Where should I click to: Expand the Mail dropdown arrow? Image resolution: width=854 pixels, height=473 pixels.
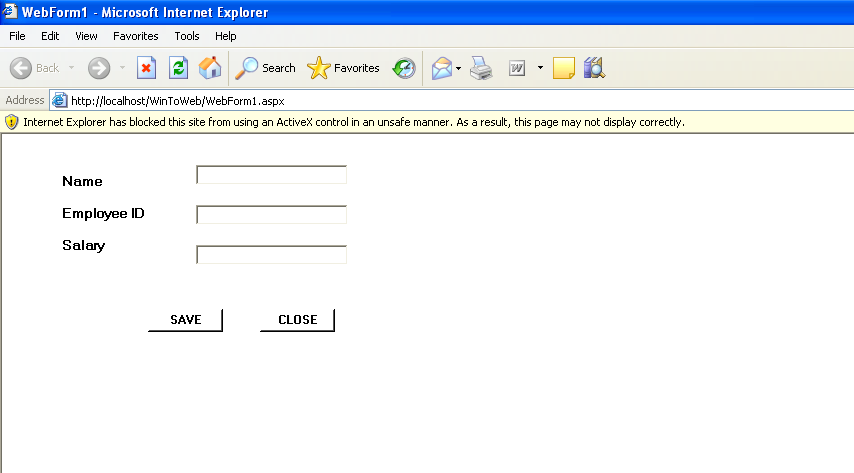click(458, 68)
